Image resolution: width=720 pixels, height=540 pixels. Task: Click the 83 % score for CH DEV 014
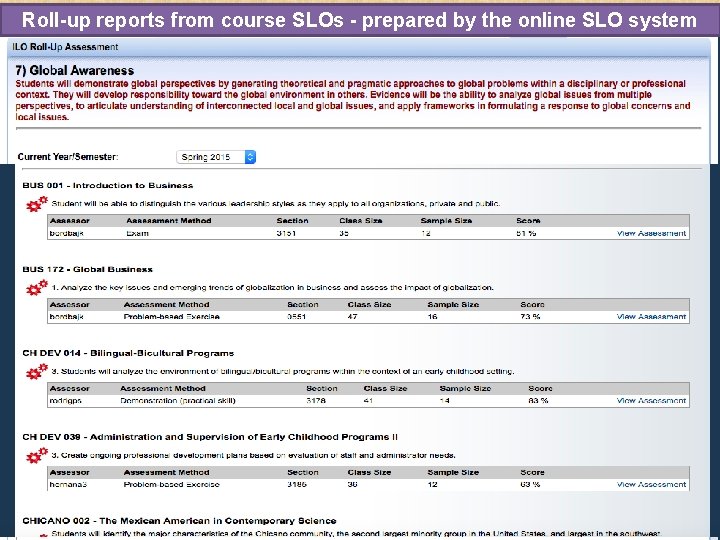click(538, 401)
